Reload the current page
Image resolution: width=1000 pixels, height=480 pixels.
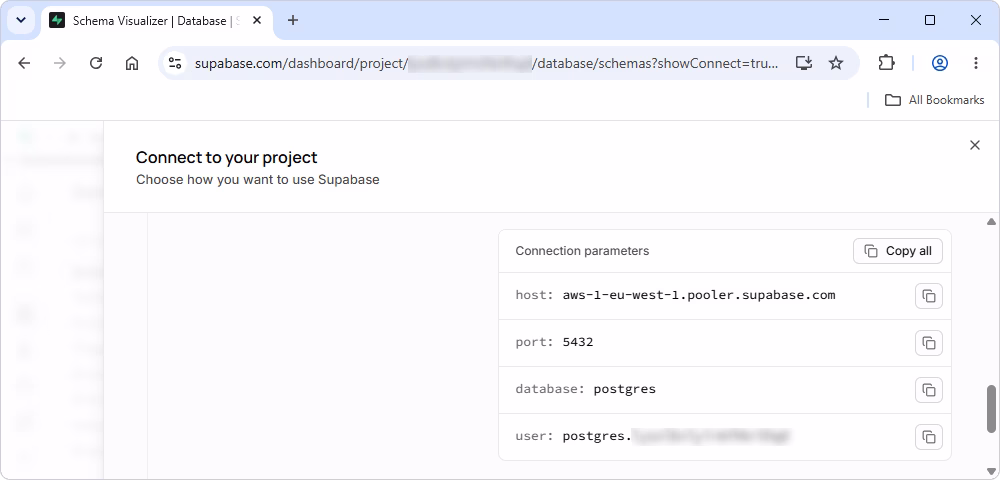(96, 63)
